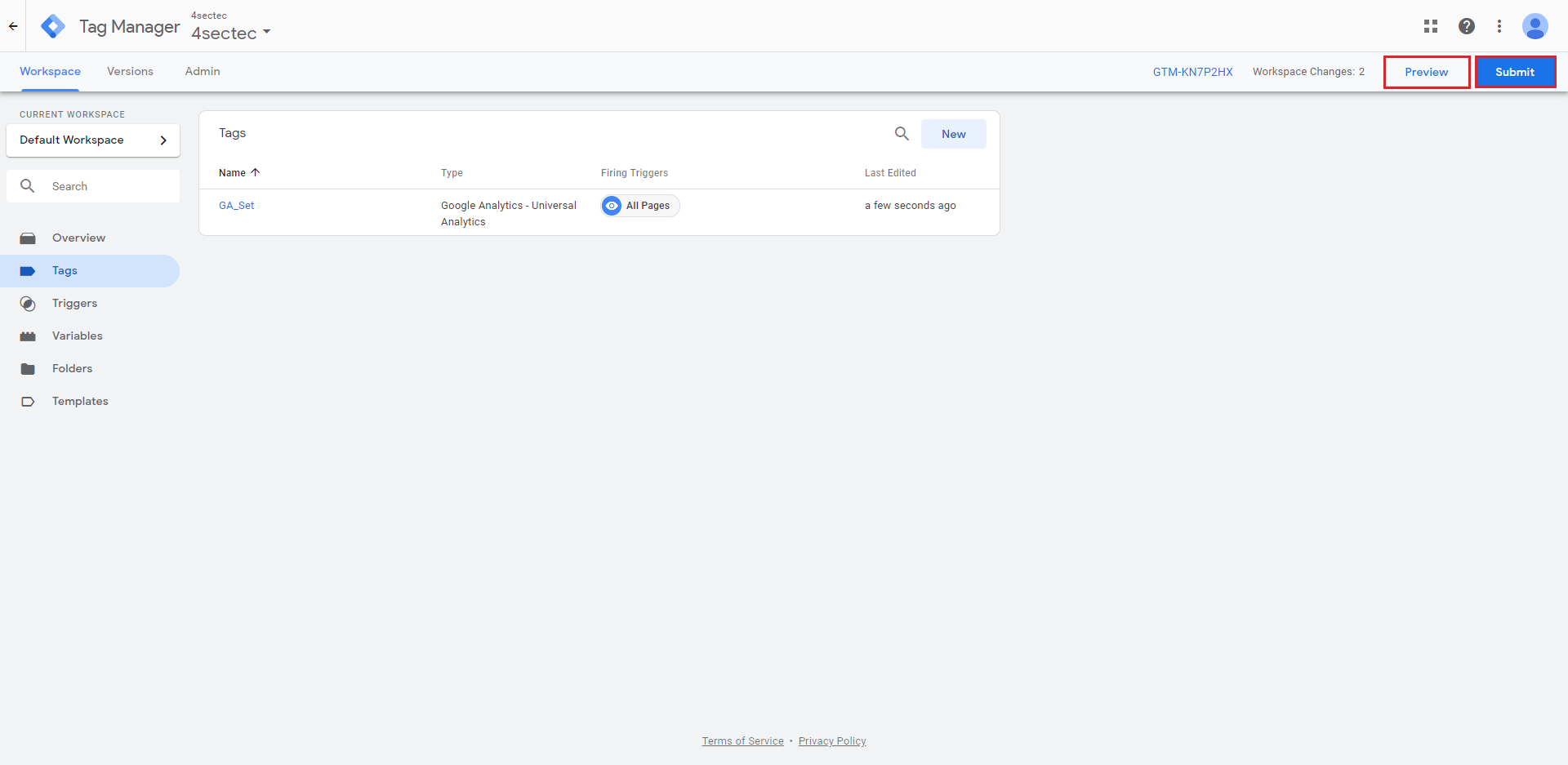
Task: Click the user account avatar
Action: [x=1535, y=26]
